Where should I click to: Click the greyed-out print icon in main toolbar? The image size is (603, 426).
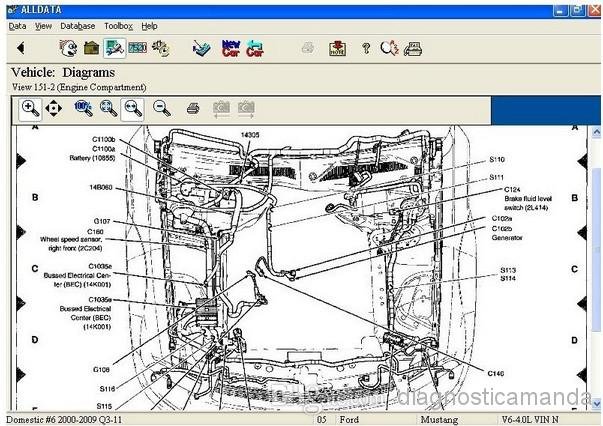(308, 48)
